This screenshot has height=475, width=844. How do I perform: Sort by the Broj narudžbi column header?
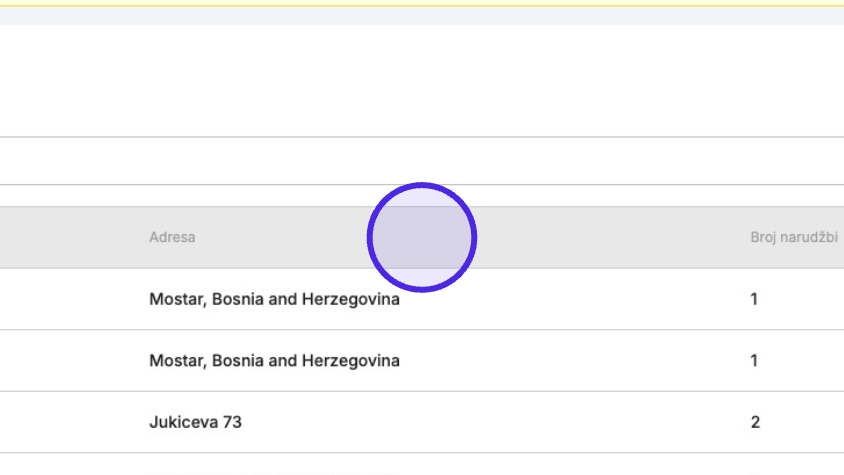point(794,237)
